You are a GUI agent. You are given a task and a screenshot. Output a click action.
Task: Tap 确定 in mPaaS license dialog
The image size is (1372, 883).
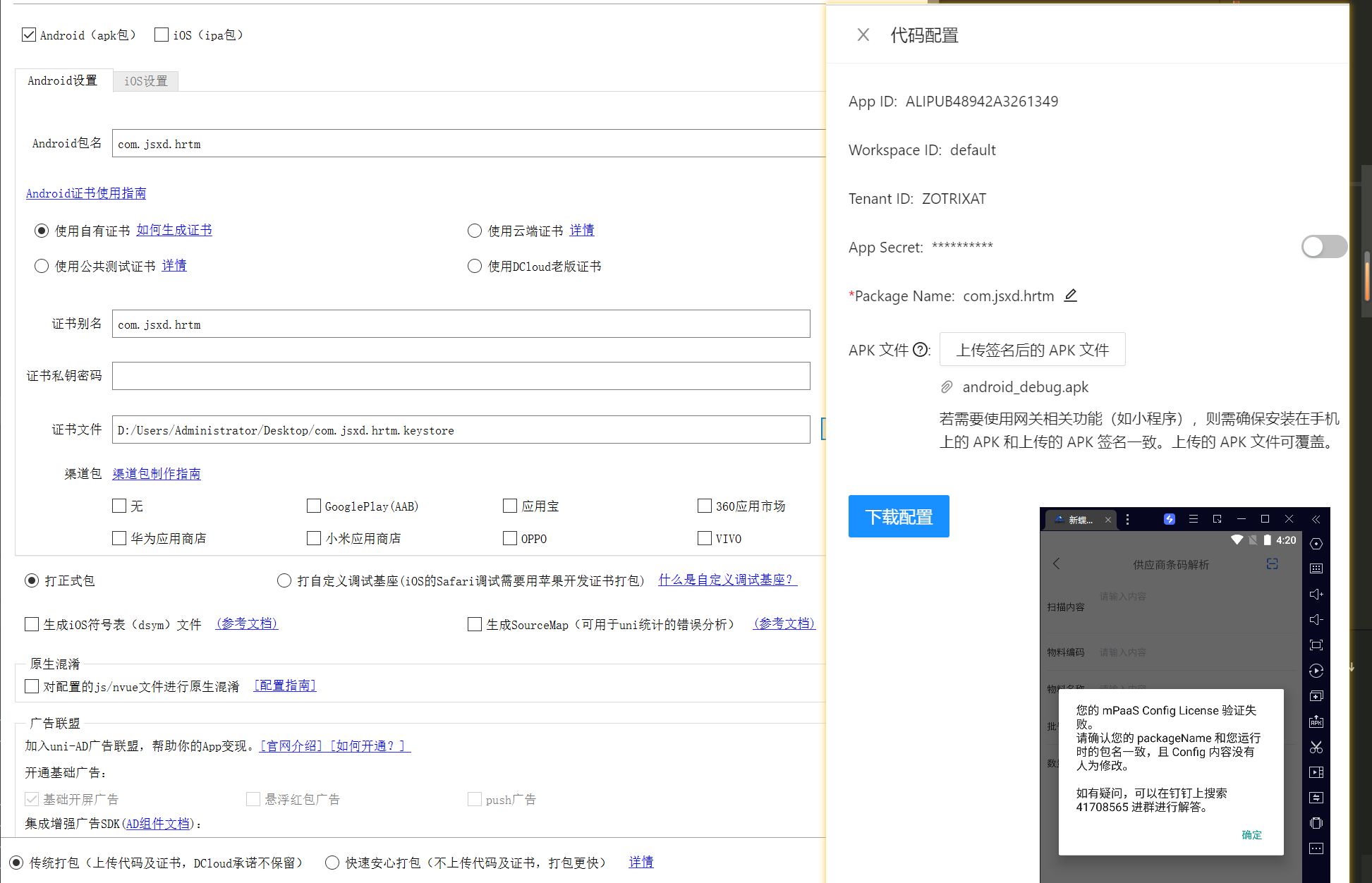pos(1251,834)
